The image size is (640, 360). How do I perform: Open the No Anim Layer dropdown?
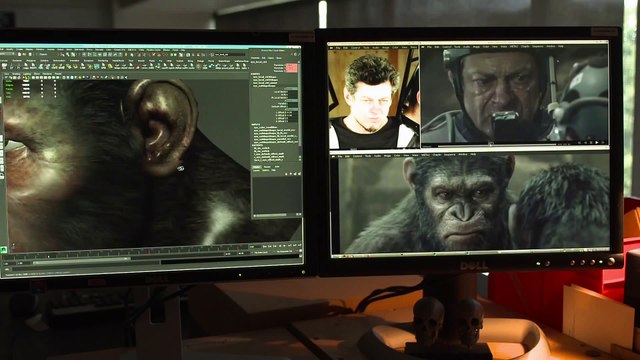(261, 252)
